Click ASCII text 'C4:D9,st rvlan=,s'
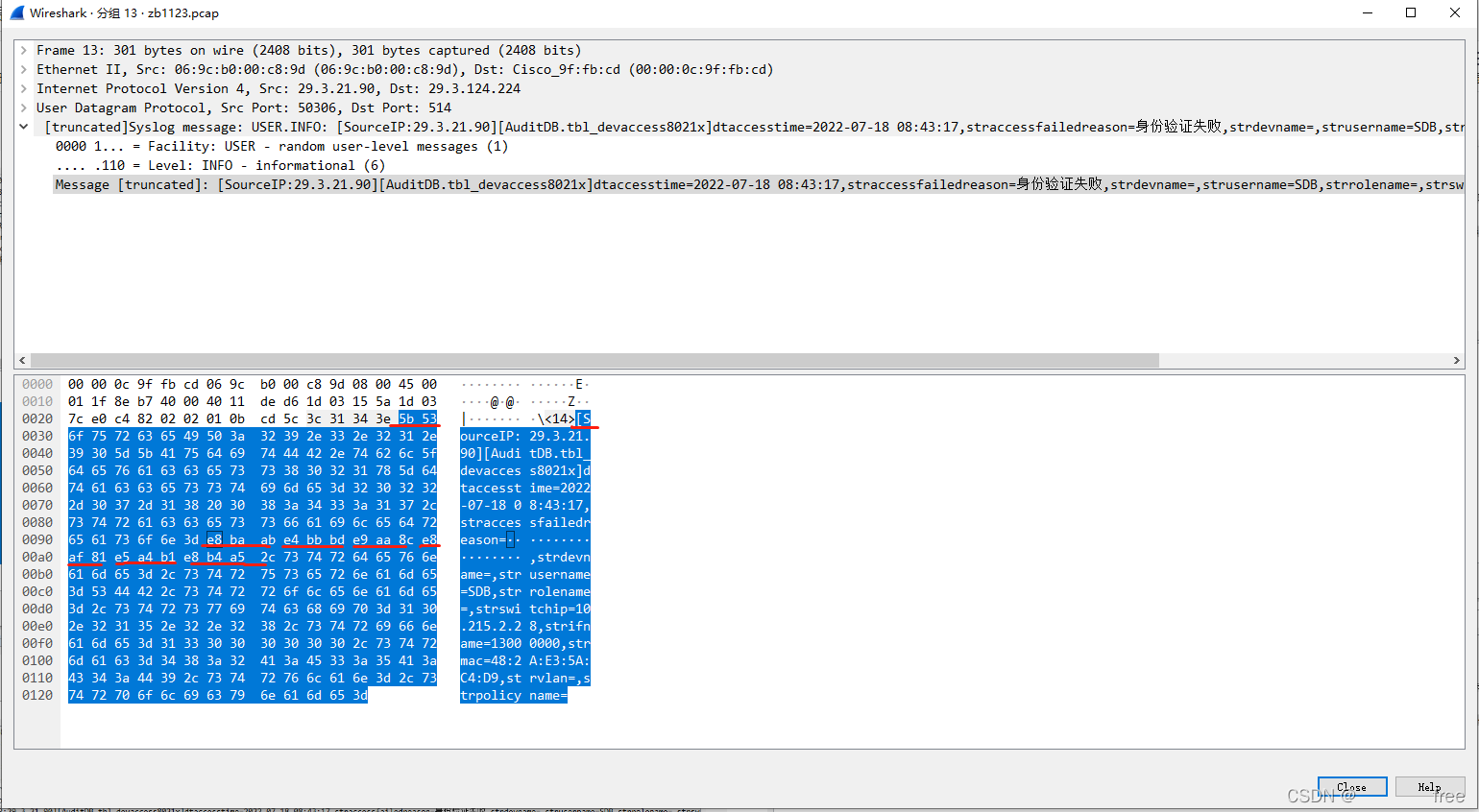1479x812 pixels. [525, 678]
